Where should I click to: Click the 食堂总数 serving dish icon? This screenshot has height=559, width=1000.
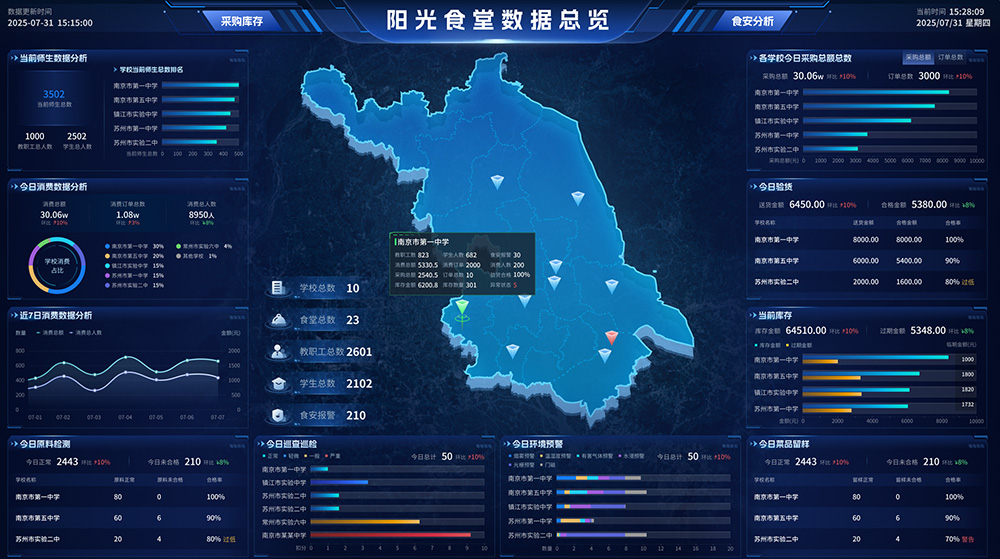278,320
